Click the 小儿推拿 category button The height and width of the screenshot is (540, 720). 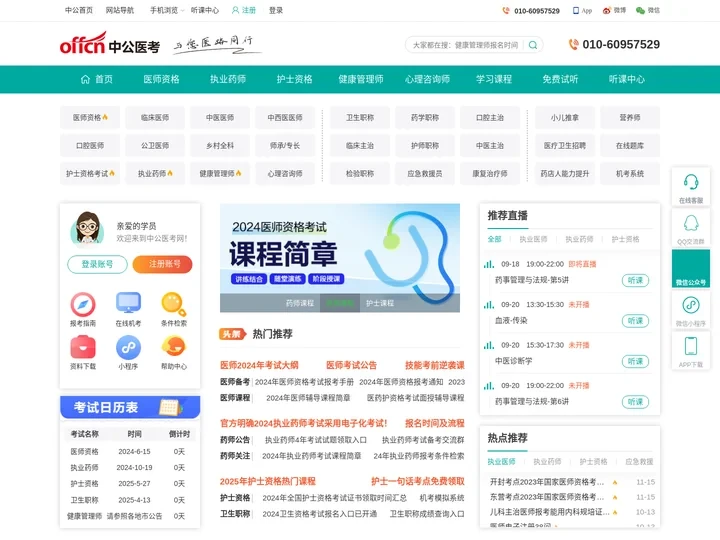click(x=565, y=118)
